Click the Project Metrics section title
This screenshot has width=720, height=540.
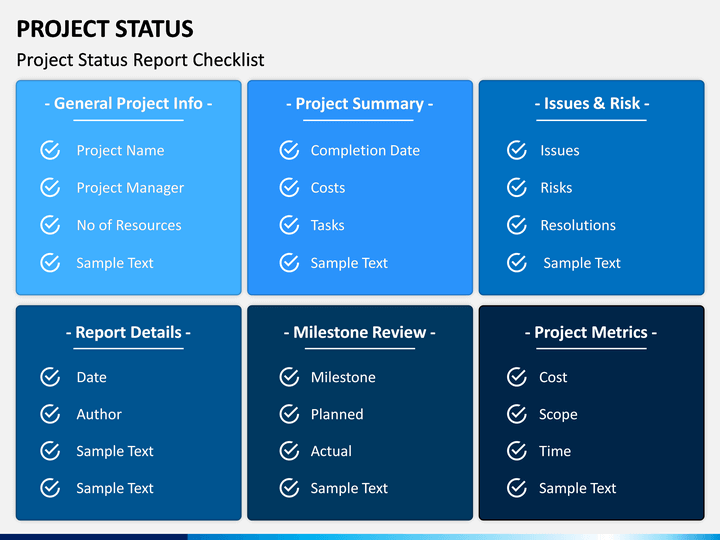(x=591, y=332)
